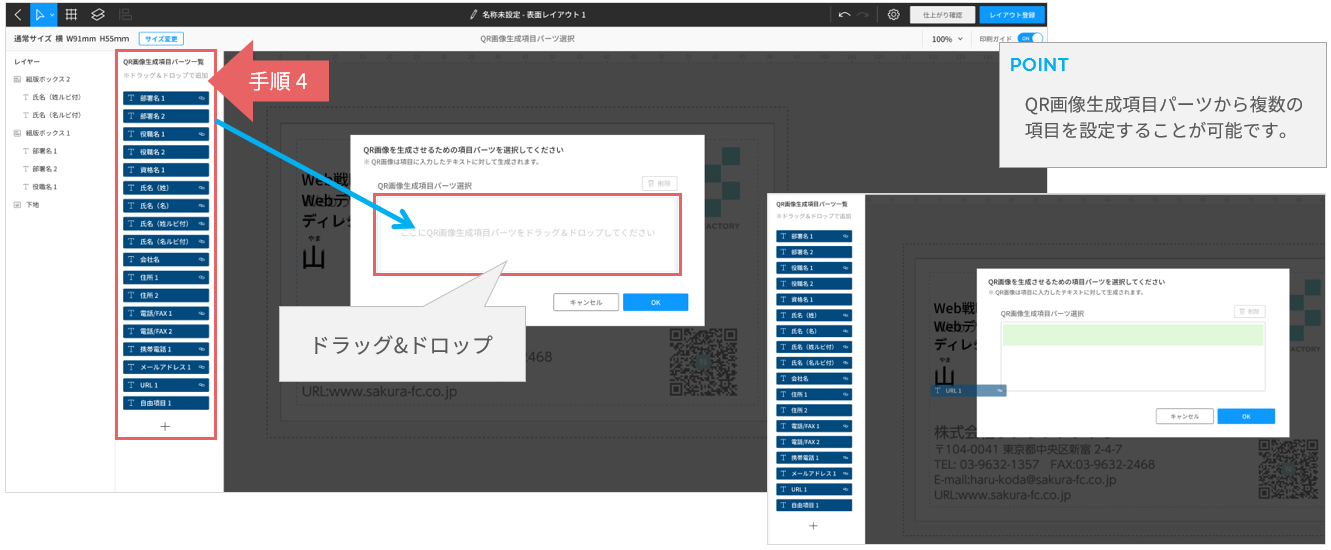
Task: Click the 電話/FAX１ part in main parts list
Action: coord(166,313)
